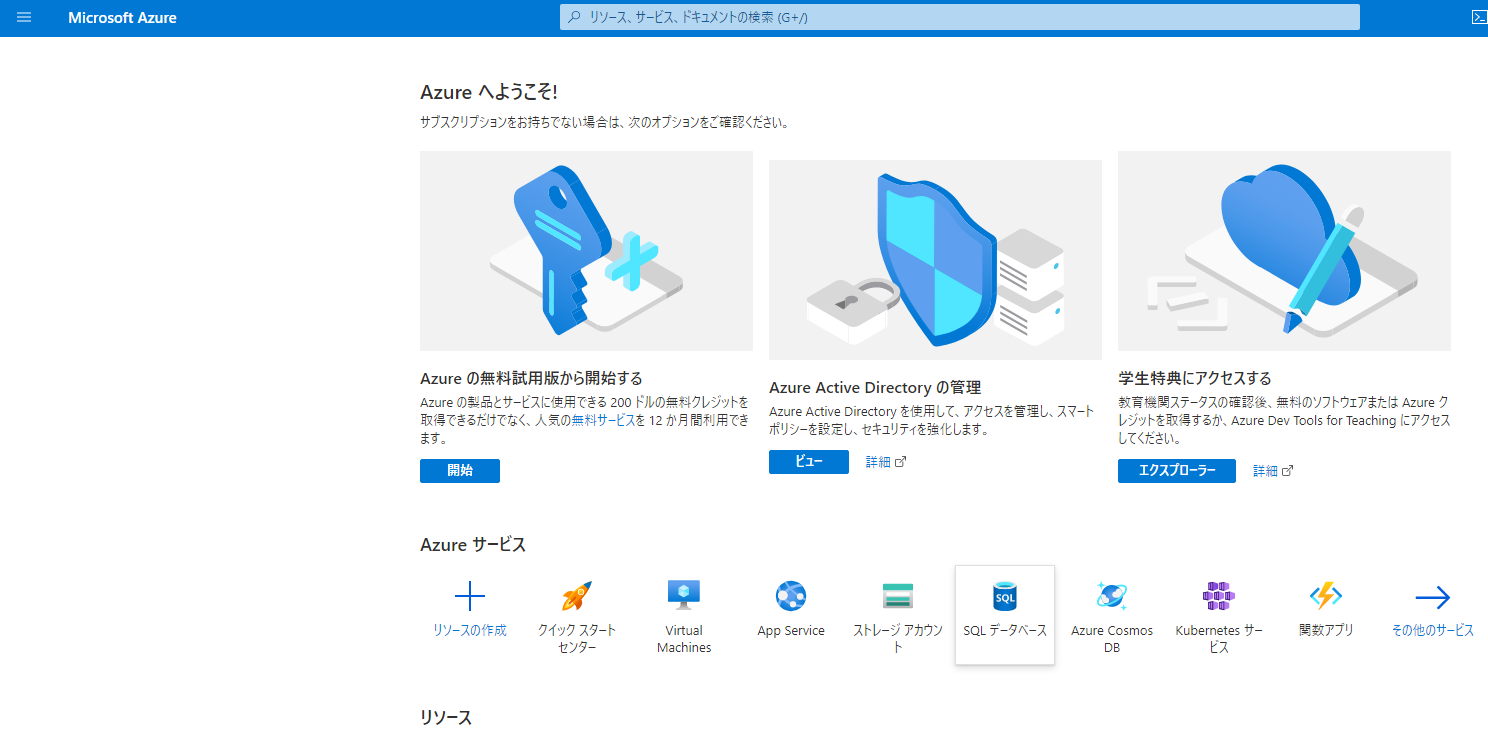Click the その他のサービス label
Image resolution: width=1488 pixels, height=731 pixels.
[1433, 631]
